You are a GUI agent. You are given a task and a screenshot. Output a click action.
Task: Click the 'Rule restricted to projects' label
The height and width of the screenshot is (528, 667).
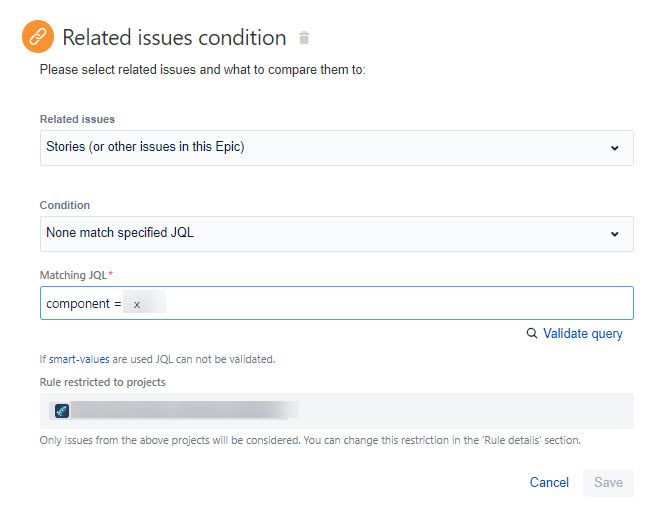point(102,382)
